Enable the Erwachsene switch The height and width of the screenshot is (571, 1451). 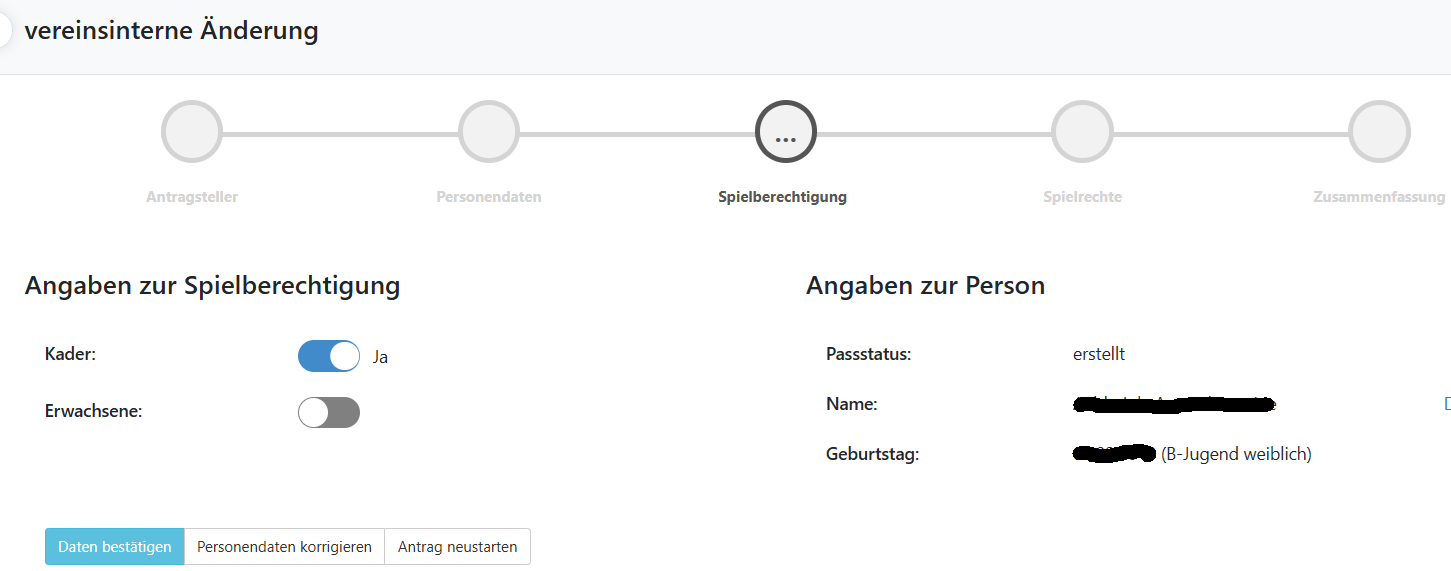[329, 412]
